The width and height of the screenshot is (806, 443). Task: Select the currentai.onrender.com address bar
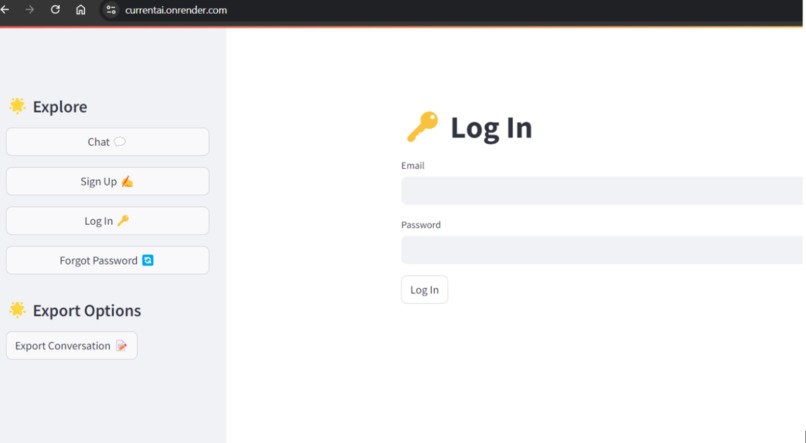coord(176,10)
